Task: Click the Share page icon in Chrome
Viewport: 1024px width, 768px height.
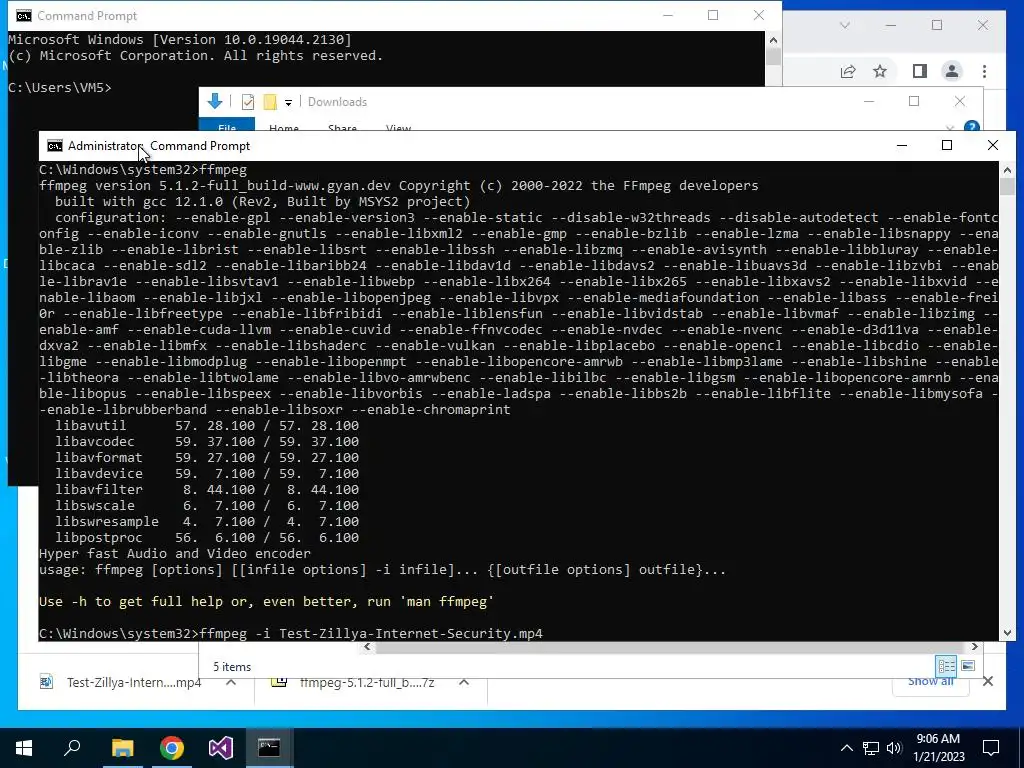Action: pyautogui.click(x=848, y=71)
